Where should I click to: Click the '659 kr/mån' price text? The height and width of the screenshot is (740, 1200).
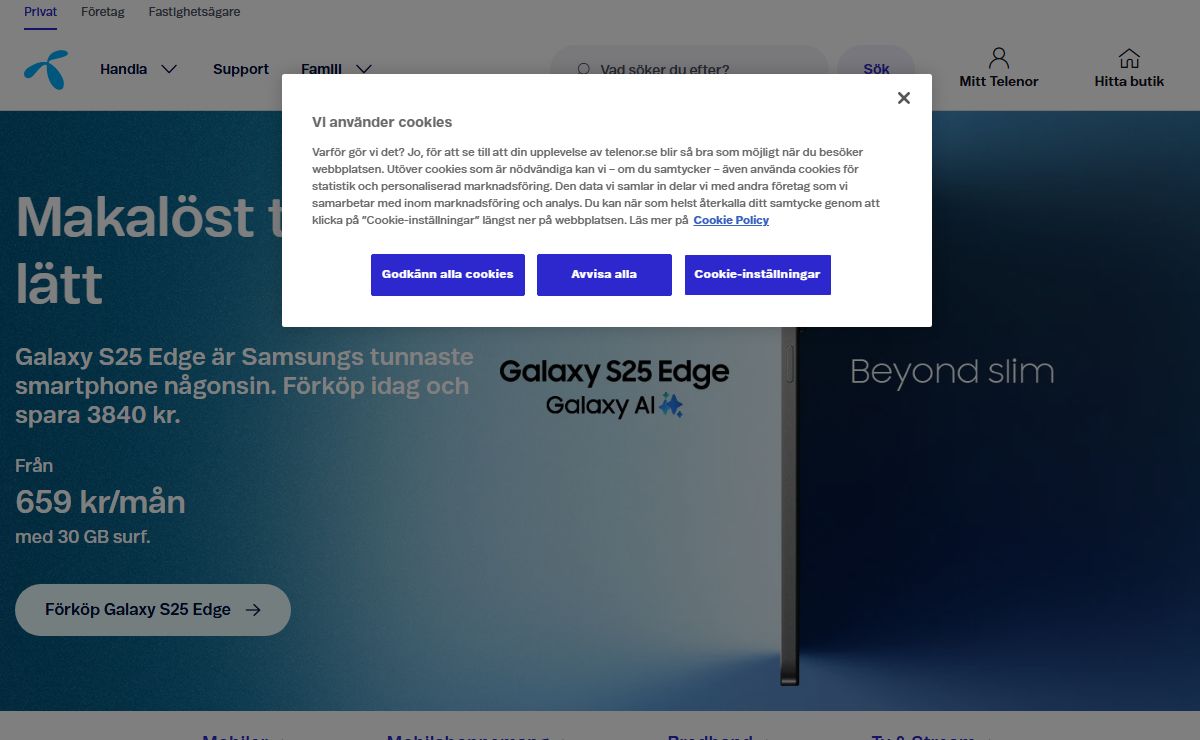[100, 501]
